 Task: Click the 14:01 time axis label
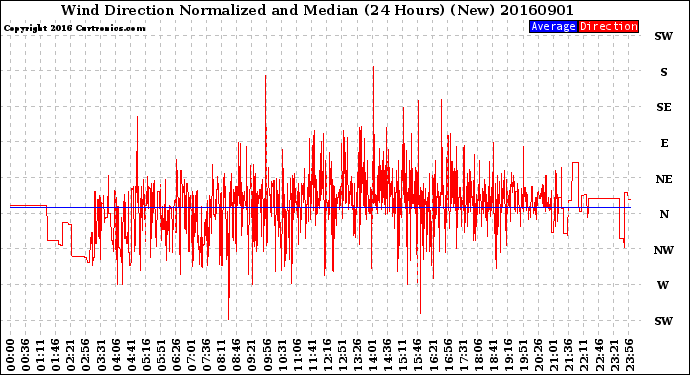[x=373, y=355]
